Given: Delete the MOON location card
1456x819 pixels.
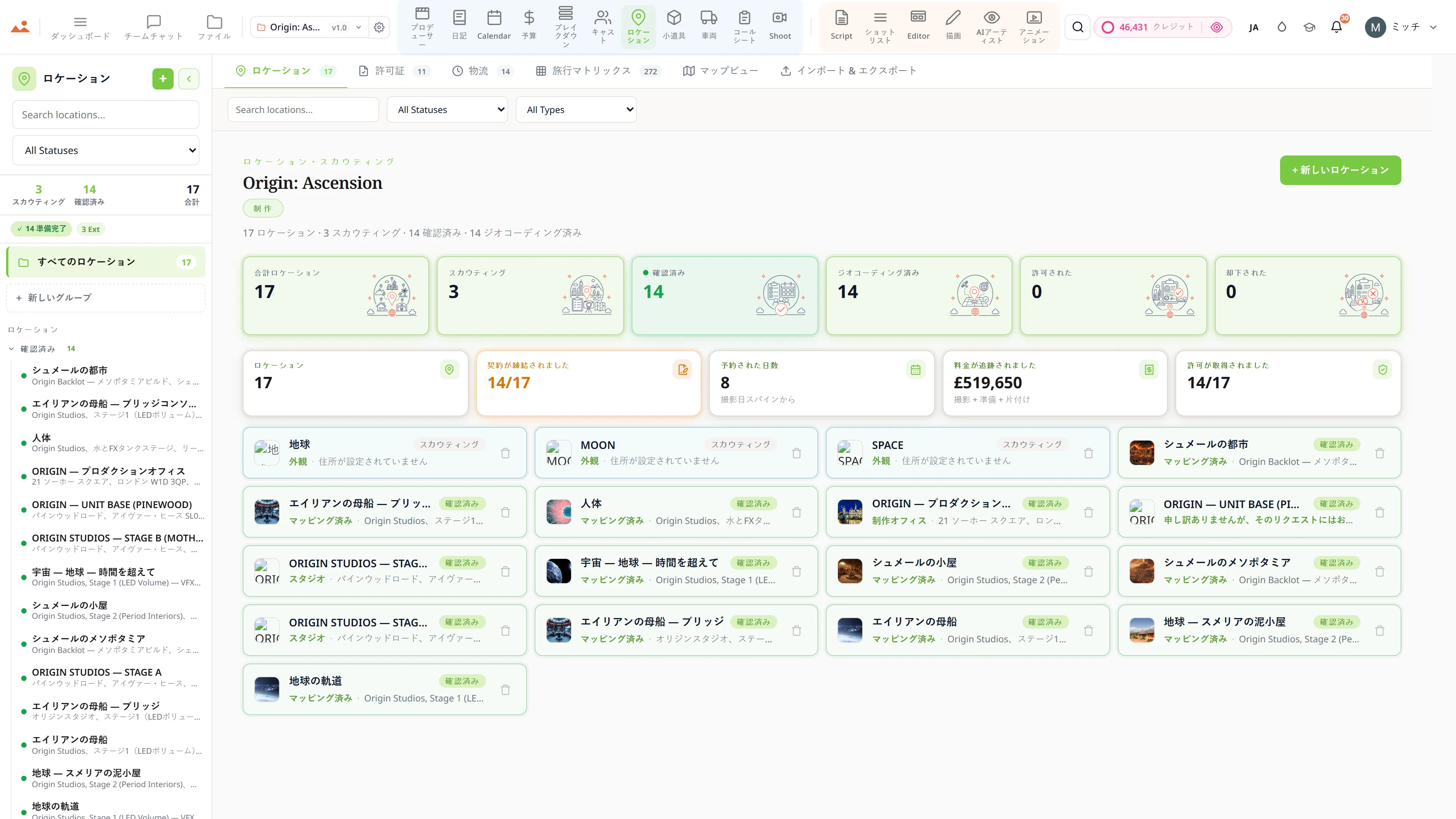Looking at the screenshot, I should tap(796, 453).
